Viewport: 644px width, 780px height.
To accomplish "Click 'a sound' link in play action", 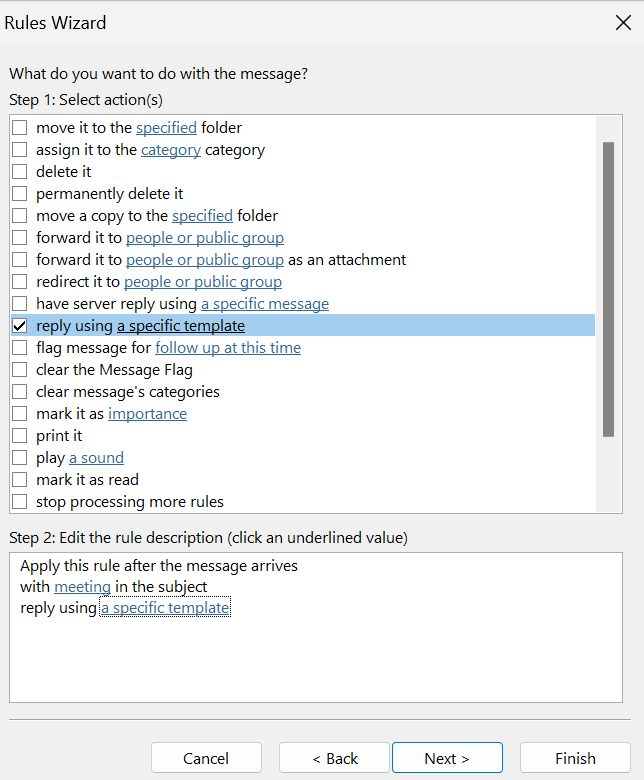I will pyautogui.click(x=96, y=458).
